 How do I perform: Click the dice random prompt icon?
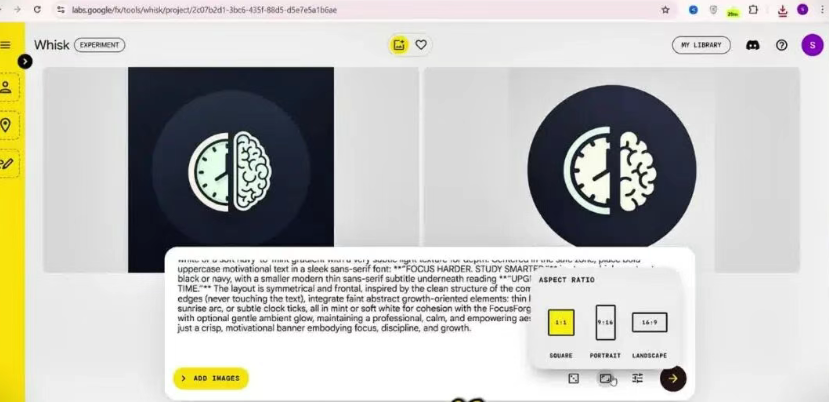coord(573,378)
